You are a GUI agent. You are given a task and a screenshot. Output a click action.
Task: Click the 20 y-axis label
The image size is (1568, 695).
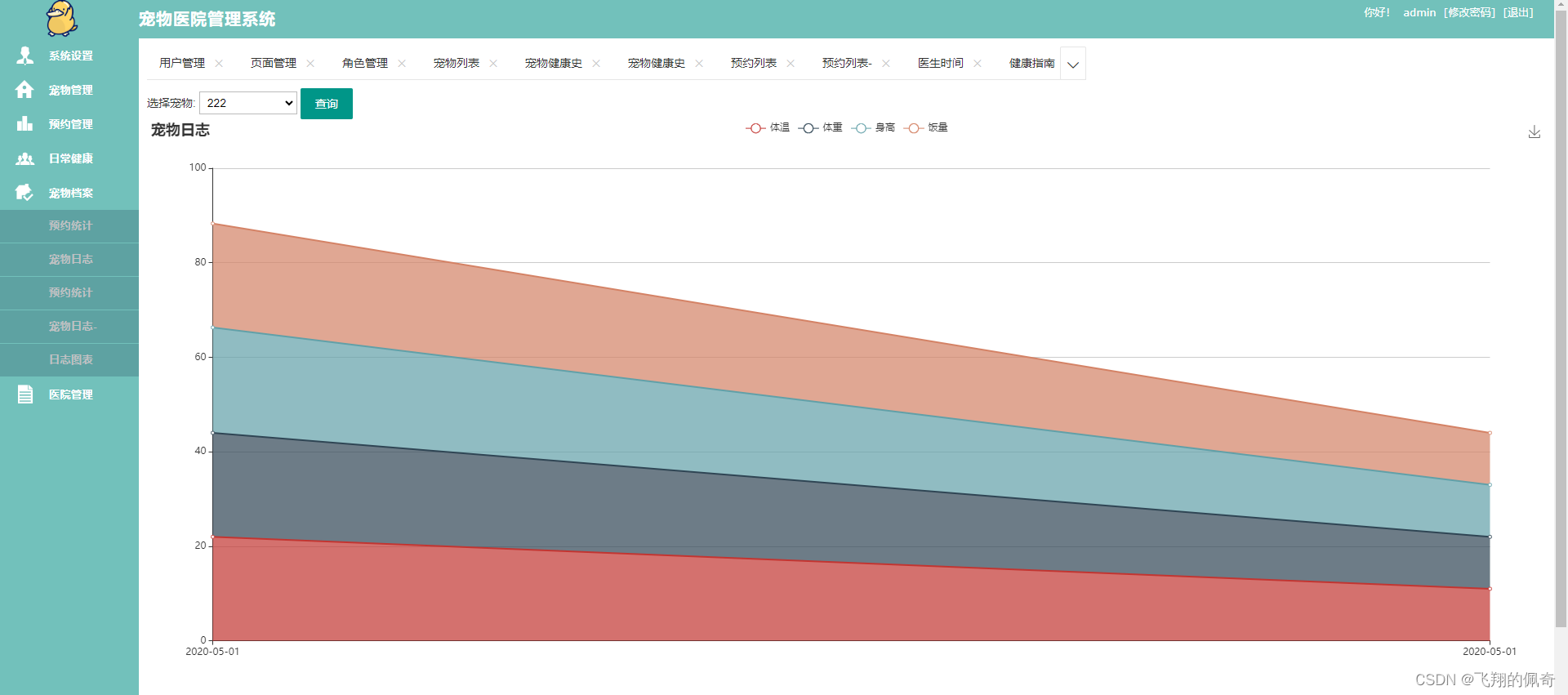201,546
